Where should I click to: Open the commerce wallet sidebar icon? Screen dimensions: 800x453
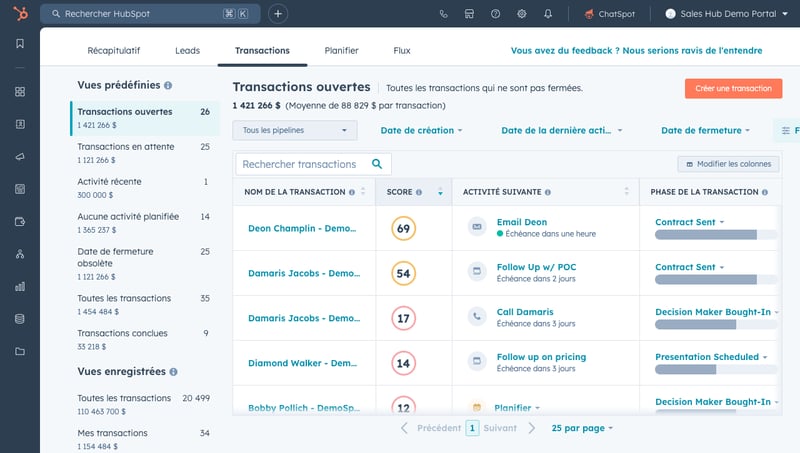[20, 221]
